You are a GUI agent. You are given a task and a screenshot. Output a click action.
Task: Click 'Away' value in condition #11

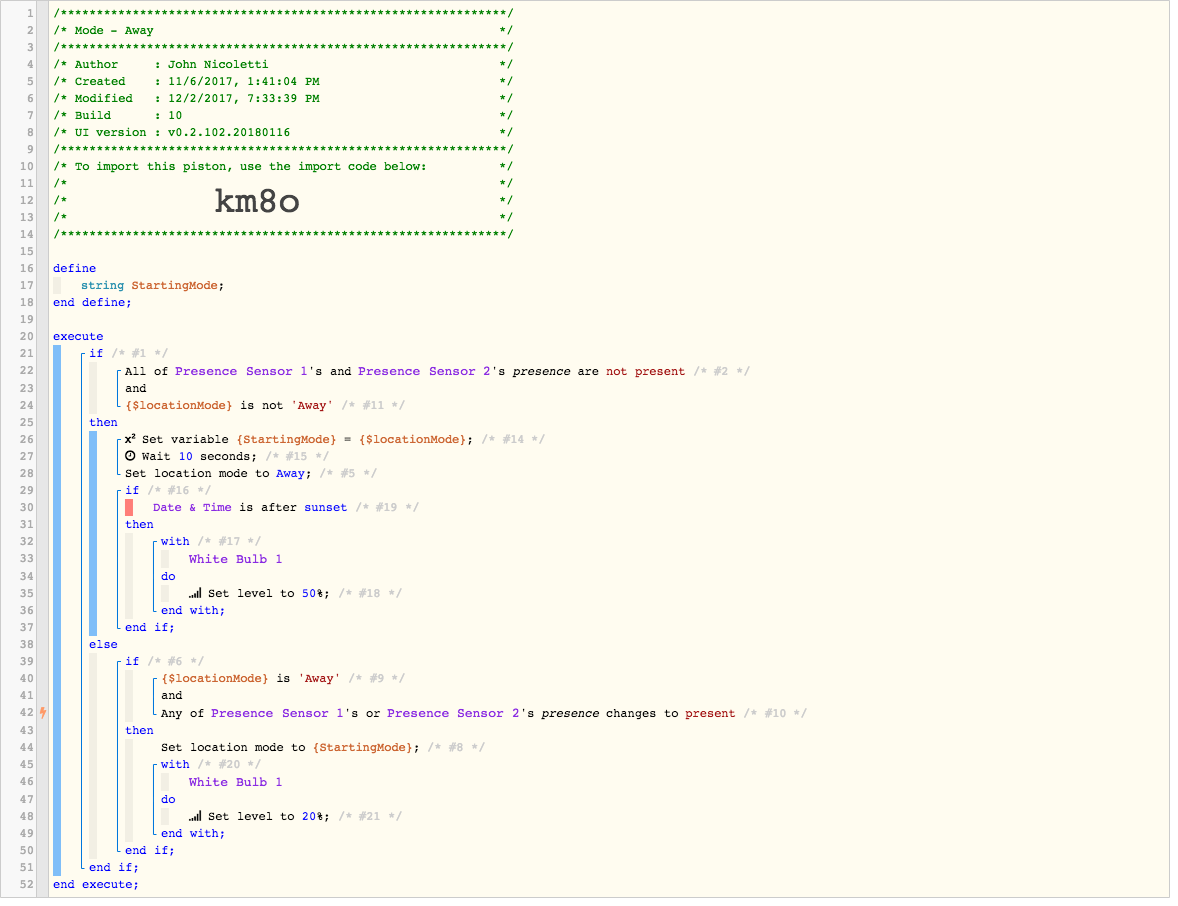pyautogui.click(x=312, y=405)
